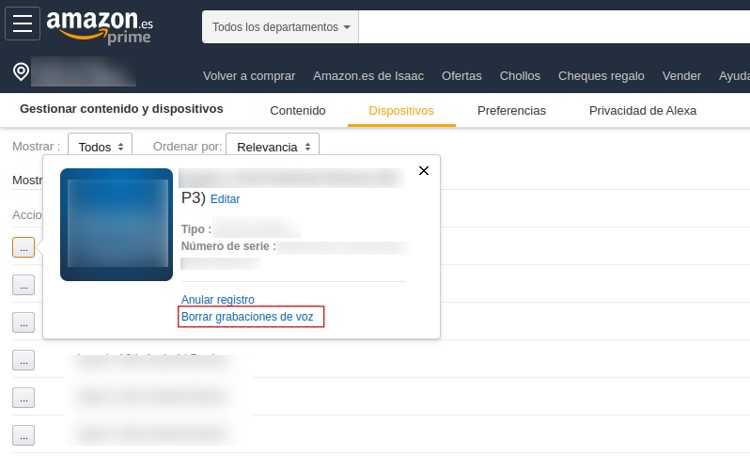
Task: Click the Amazon.es prime logo
Action: pos(99,27)
